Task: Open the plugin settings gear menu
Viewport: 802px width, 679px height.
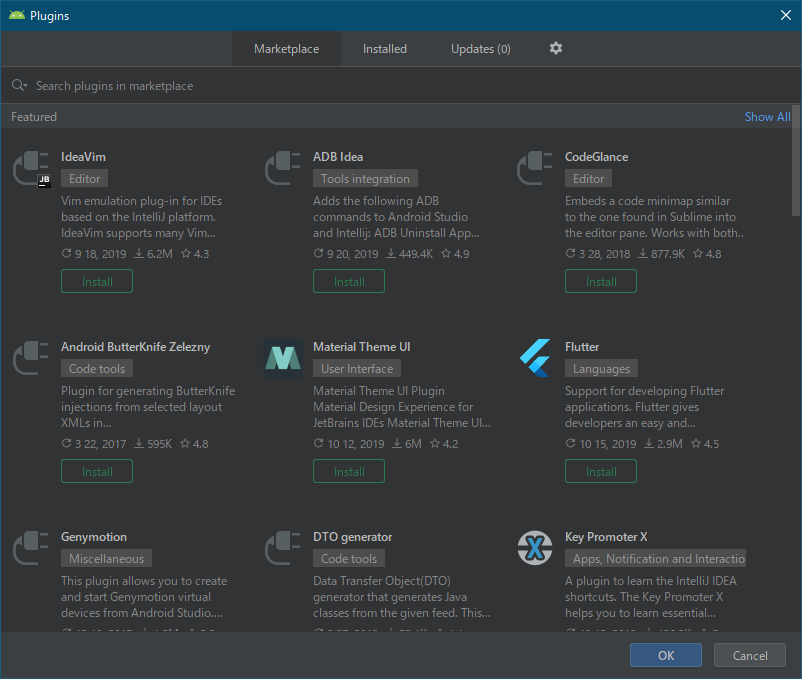Action: [556, 48]
